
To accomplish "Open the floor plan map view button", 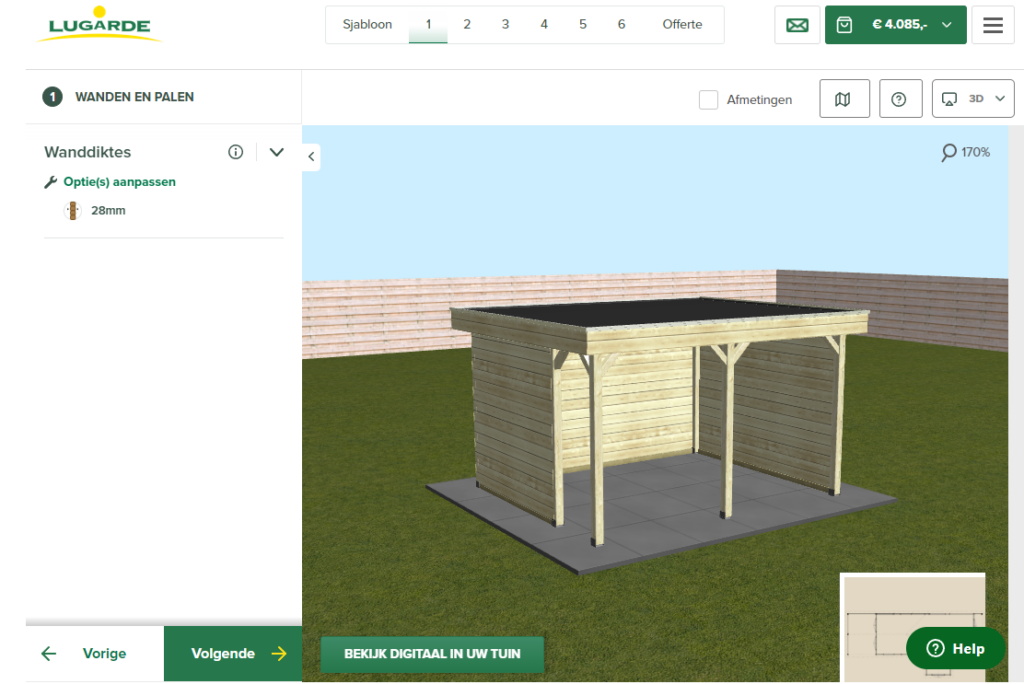I will point(844,99).
